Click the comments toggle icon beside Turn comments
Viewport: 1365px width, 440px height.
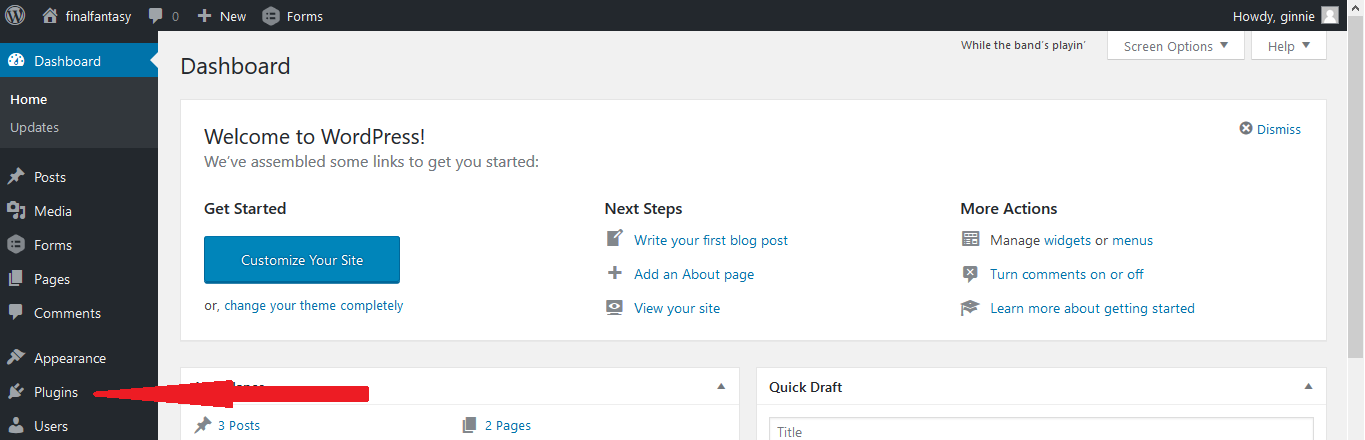[x=970, y=274]
